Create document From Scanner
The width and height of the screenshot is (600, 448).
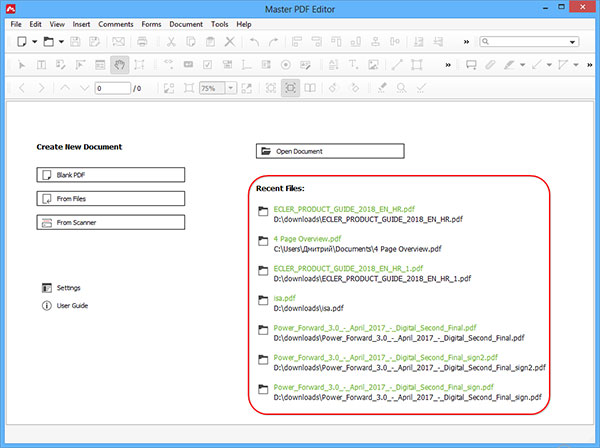point(111,222)
